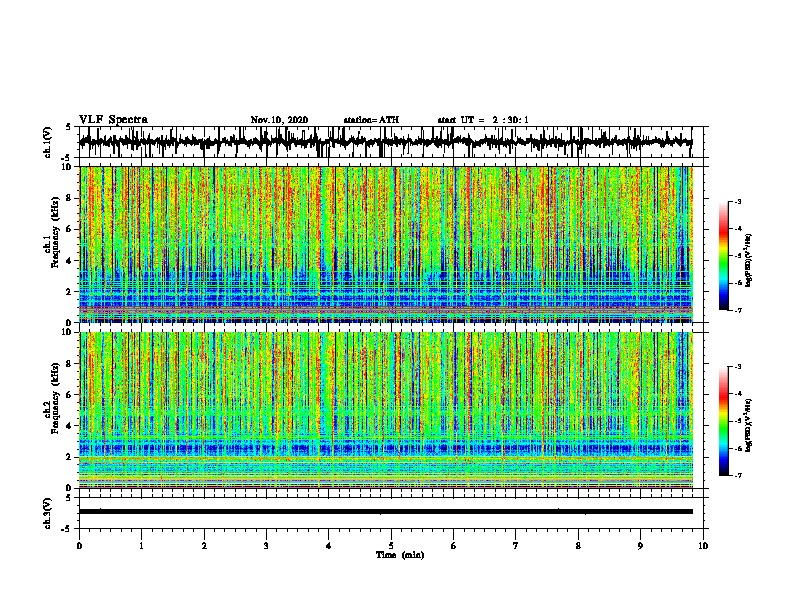Click time axis tick label "1"
The image size is (792, 612).
(x=141, y=546)
